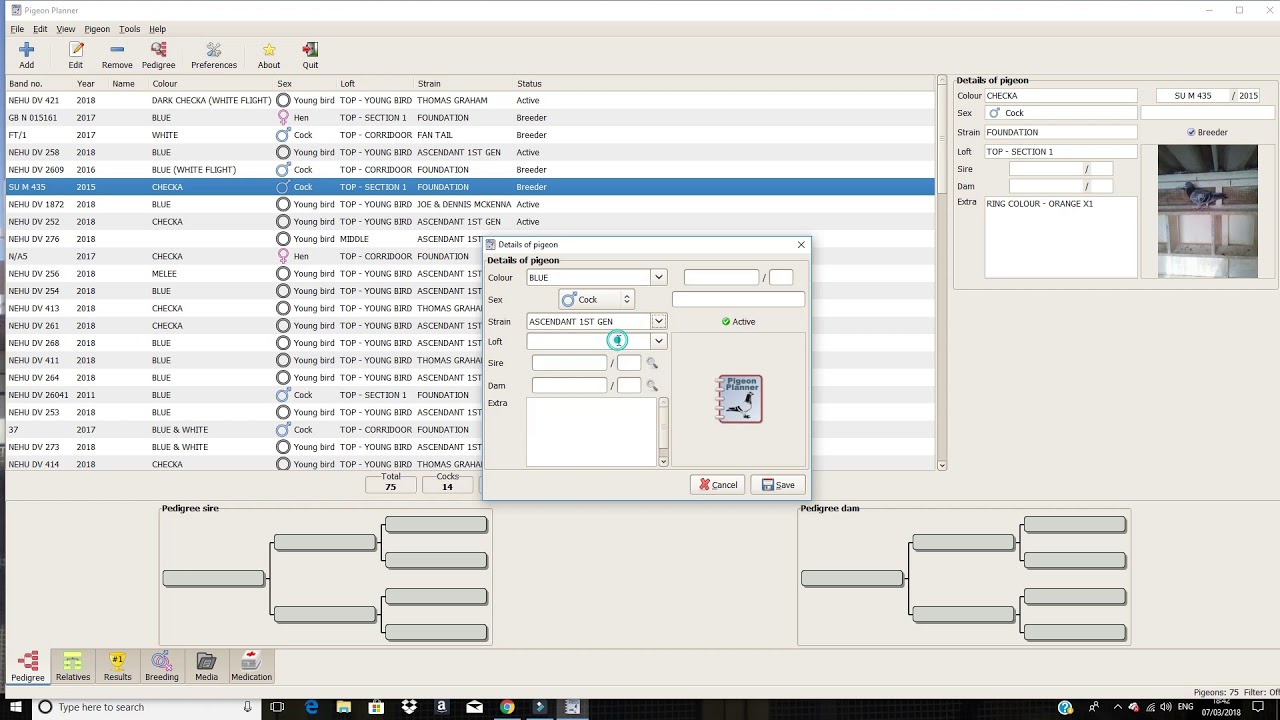1280x720 pixels.
Task: Click the Save button in dialog
Action: coord(778,485)
